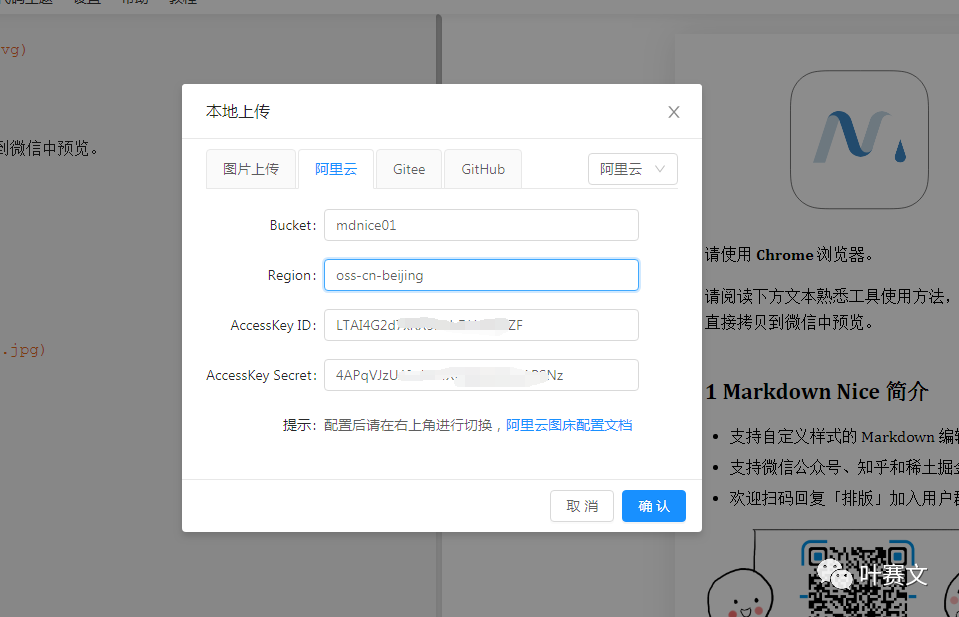Focus the AccessKey ID field
Image resolution: width=959 pixels, height=617 pixels.
pos(481,325)
